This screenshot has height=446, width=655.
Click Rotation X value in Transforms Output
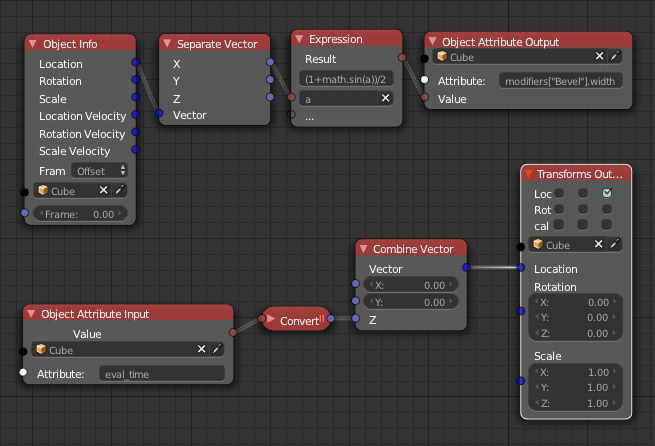pyautogui.click(x=576, y=302)
